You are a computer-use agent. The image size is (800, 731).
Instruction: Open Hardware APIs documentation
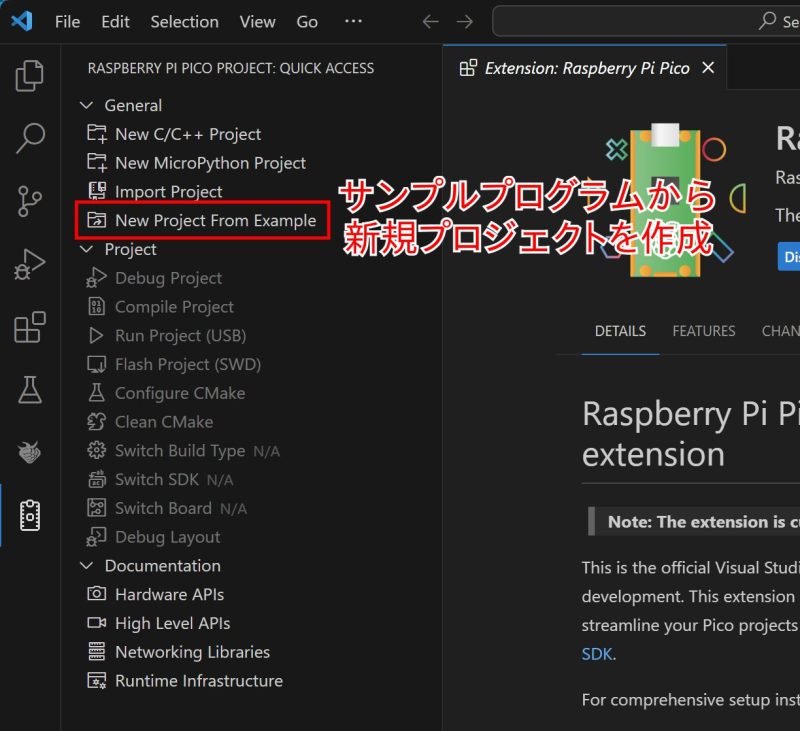(169, 594)
